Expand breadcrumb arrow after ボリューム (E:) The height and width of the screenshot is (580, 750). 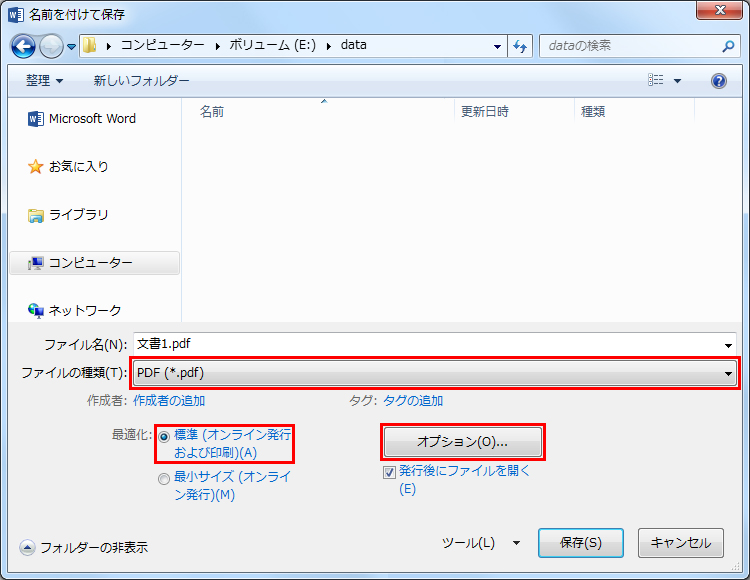point(329,46)
